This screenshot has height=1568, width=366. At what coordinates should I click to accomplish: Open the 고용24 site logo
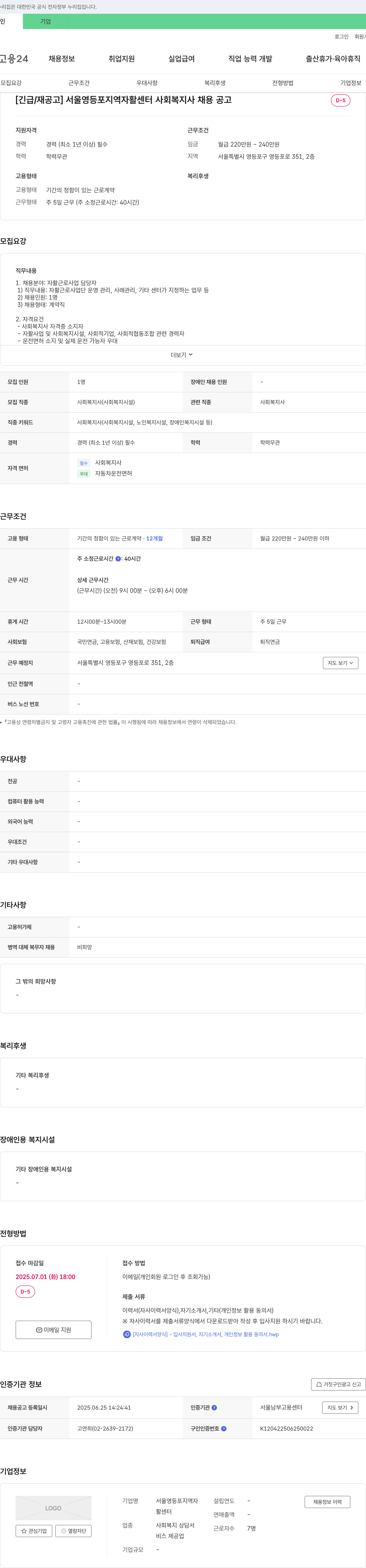[13, 58]
